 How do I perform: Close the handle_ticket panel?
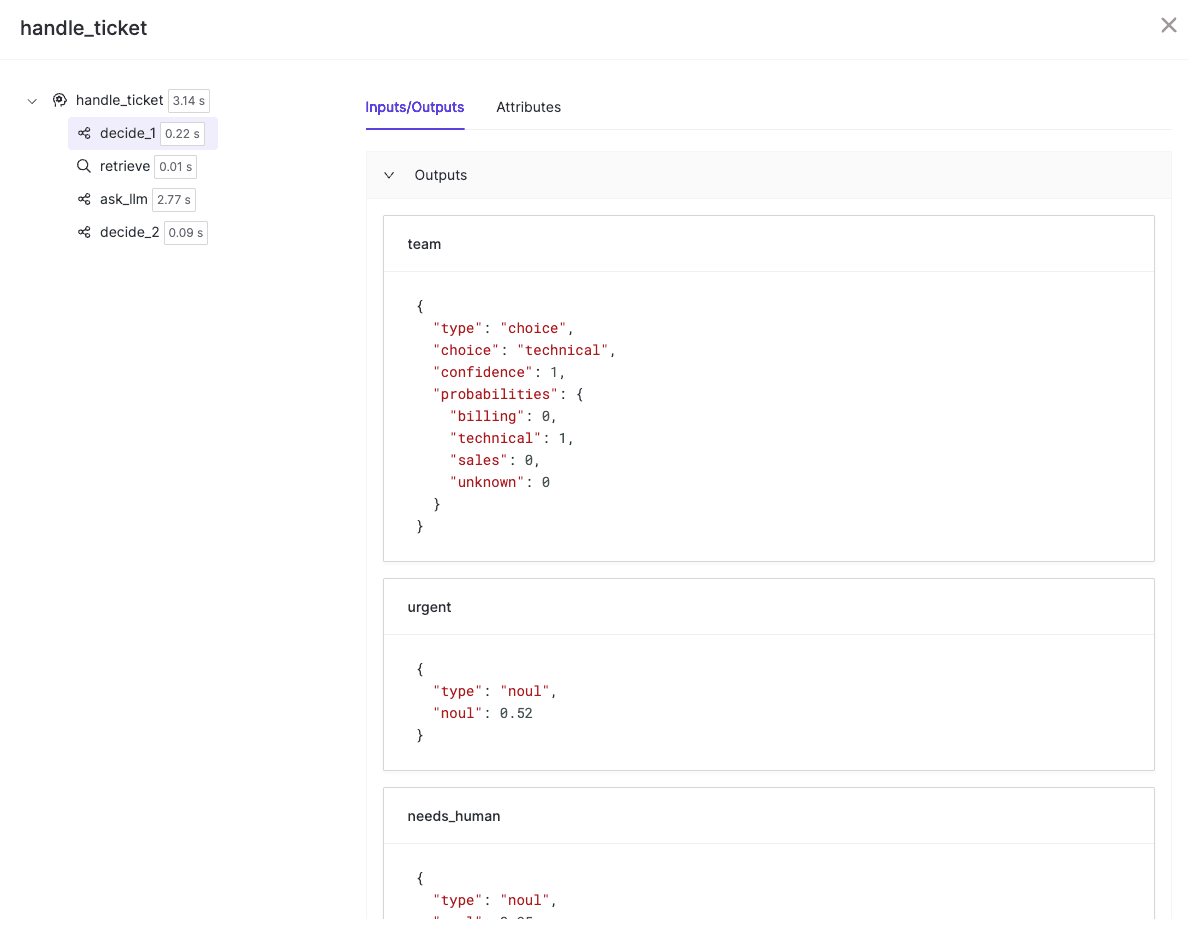1169,26
